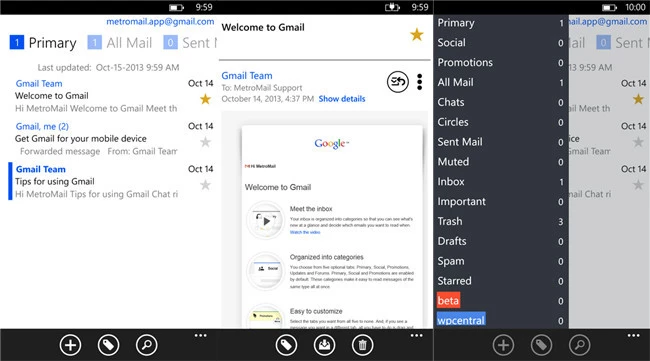This screenshot has width=650, height=361.
Task: Unstar the Welcome to Gmail message in list
Action: pos(205,99)
